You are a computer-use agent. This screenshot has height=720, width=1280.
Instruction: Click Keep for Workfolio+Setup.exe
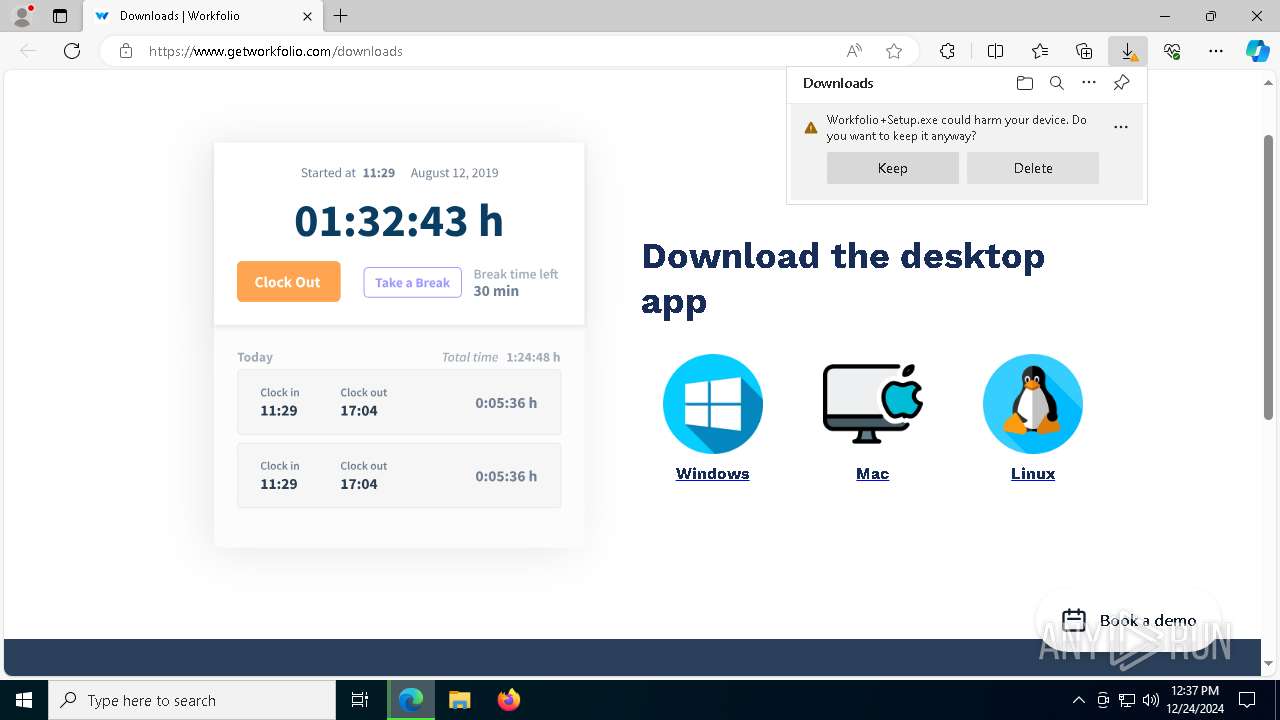pyautogui.click(x=893, y=168)
